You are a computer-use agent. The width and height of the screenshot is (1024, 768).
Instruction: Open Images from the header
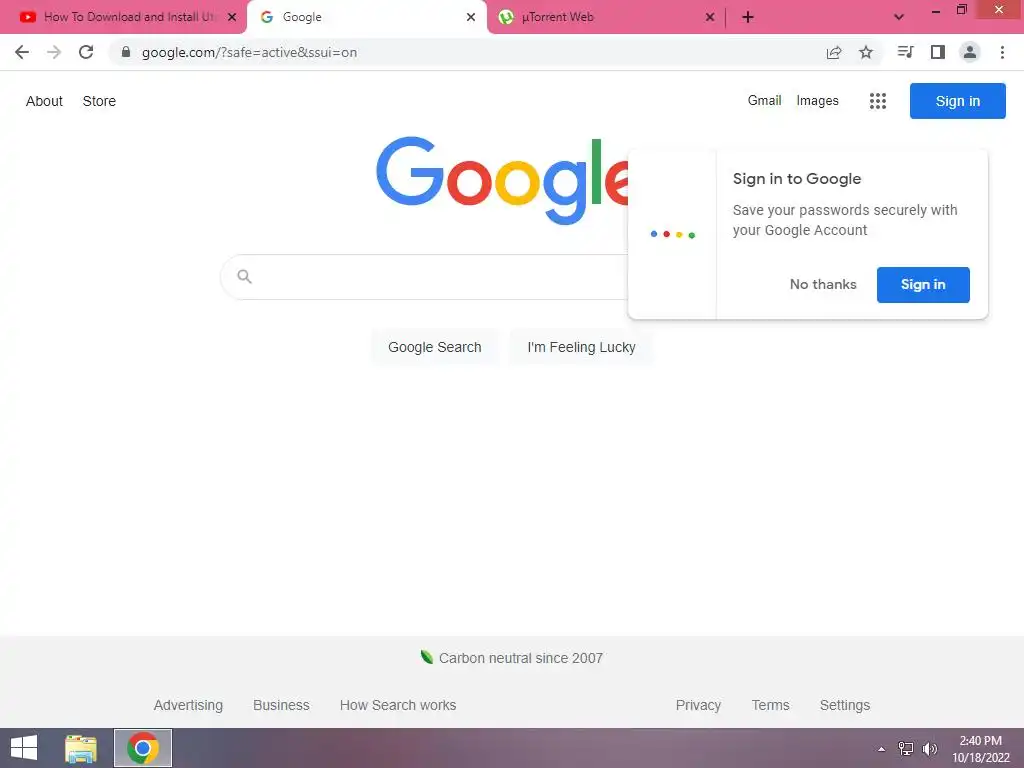click(x=817, y=101)
